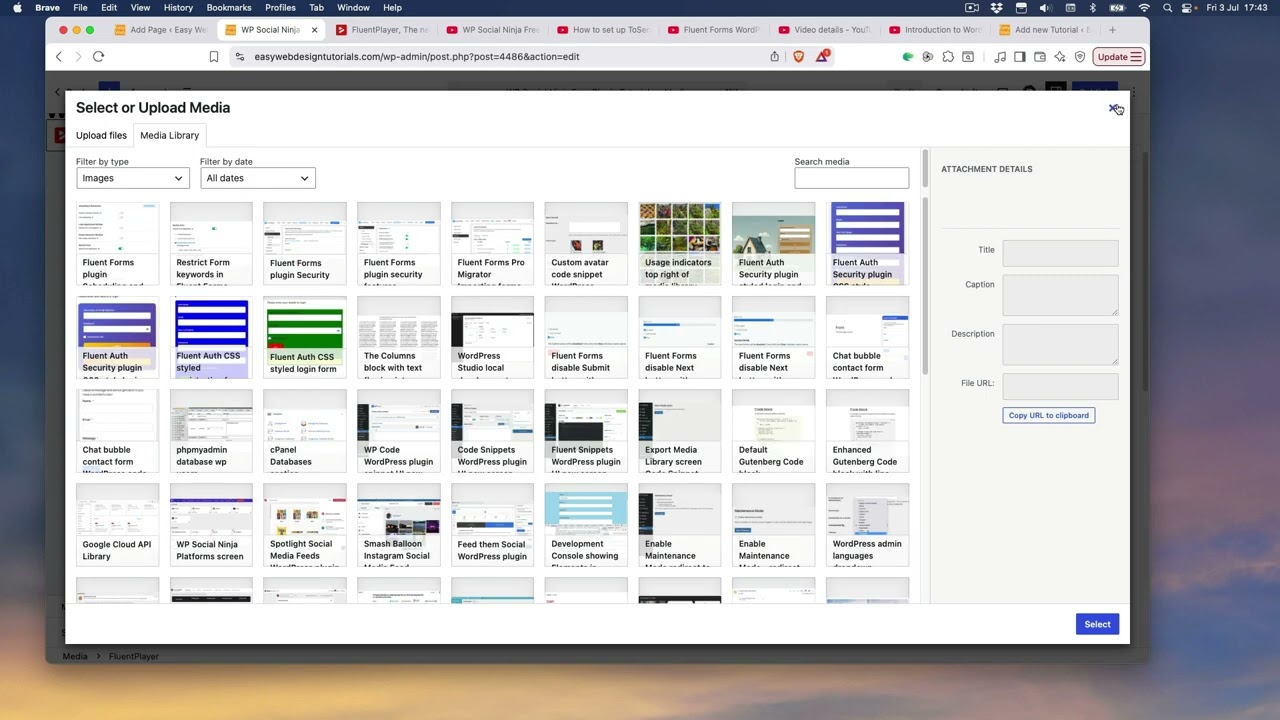
Task: Go back with the browser back arrow
Action: pyautogui.click(x=59, y=57)
